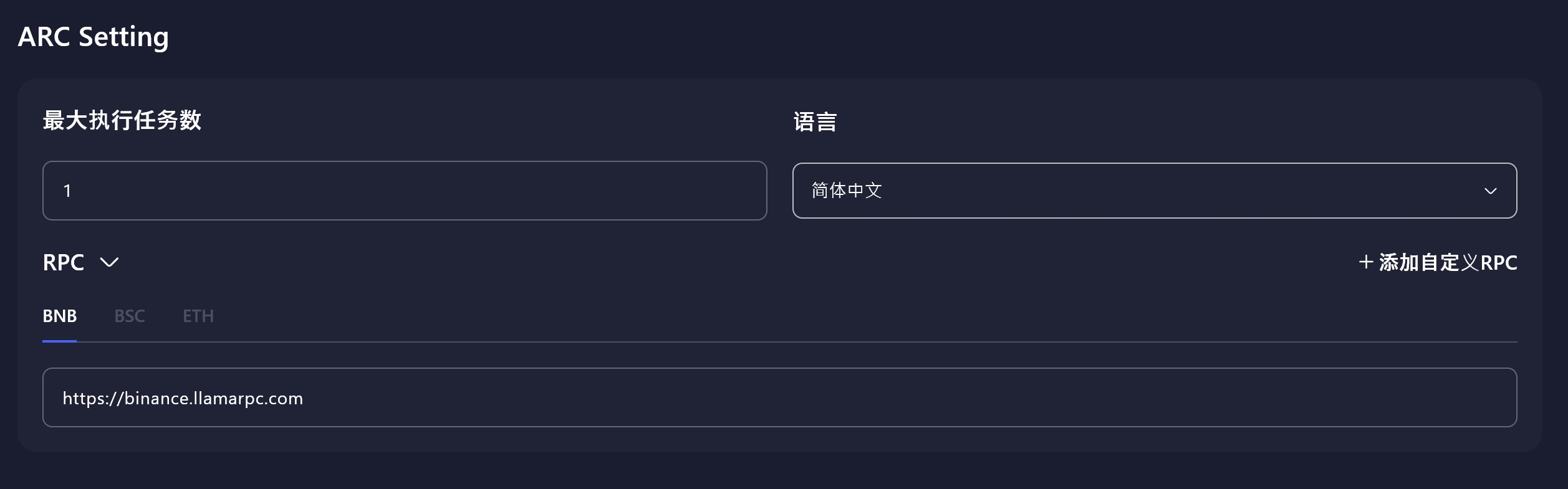This screenshot has width=1568, height=489.
Task: Click the empty right end of the RPC URL field
Action: [x=1434, y=397]
